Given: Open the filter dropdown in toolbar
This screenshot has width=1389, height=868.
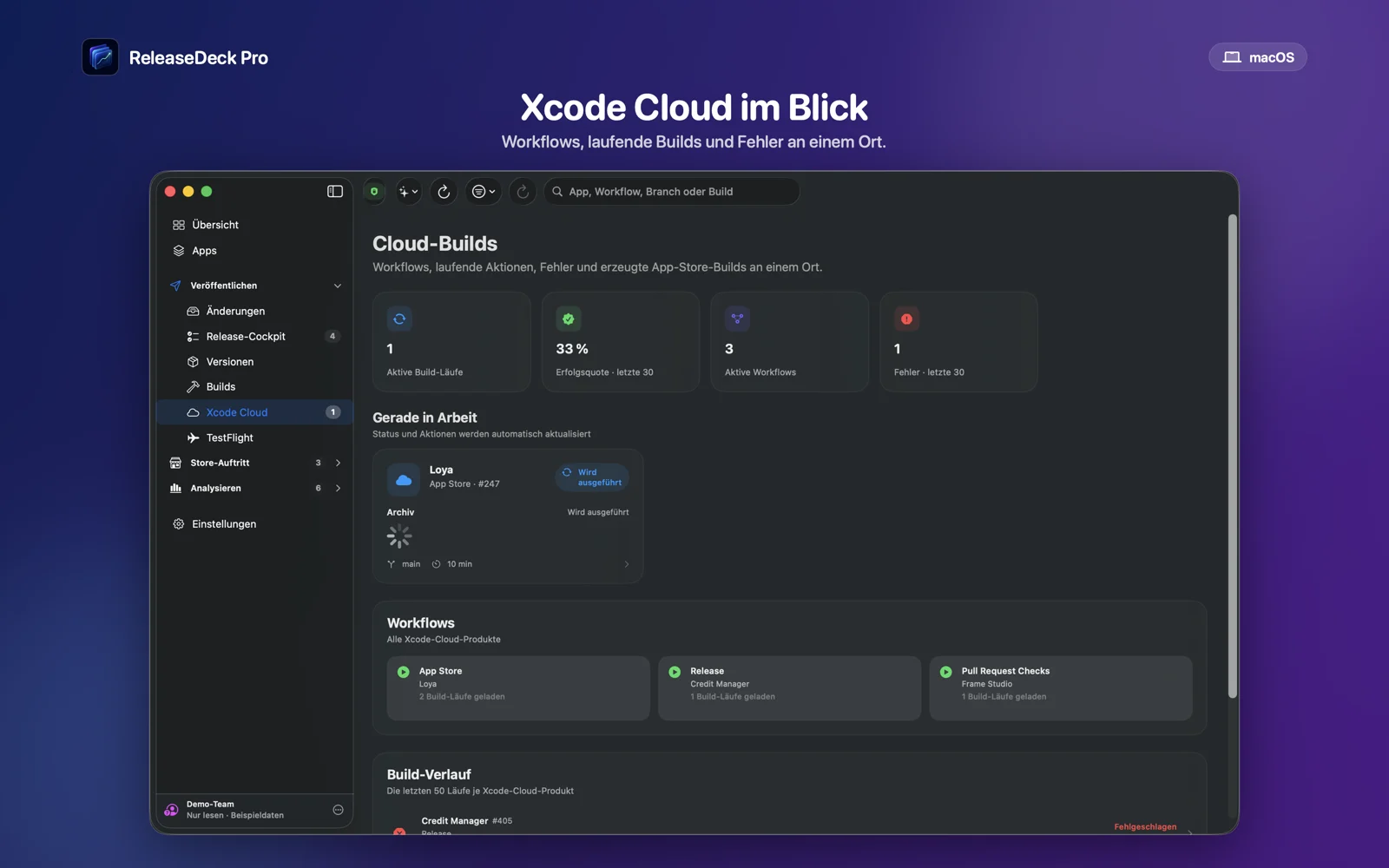Looking at the screenshot, I should (484, 191).
